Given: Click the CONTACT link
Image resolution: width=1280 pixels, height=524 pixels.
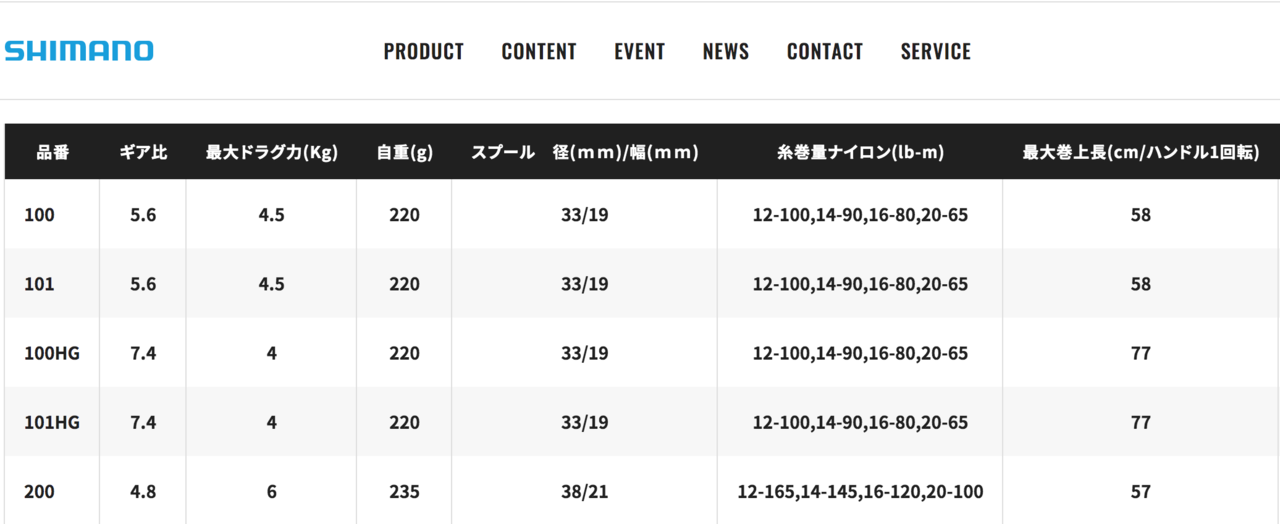Looking at the screenshot, I should pos(825,51).
